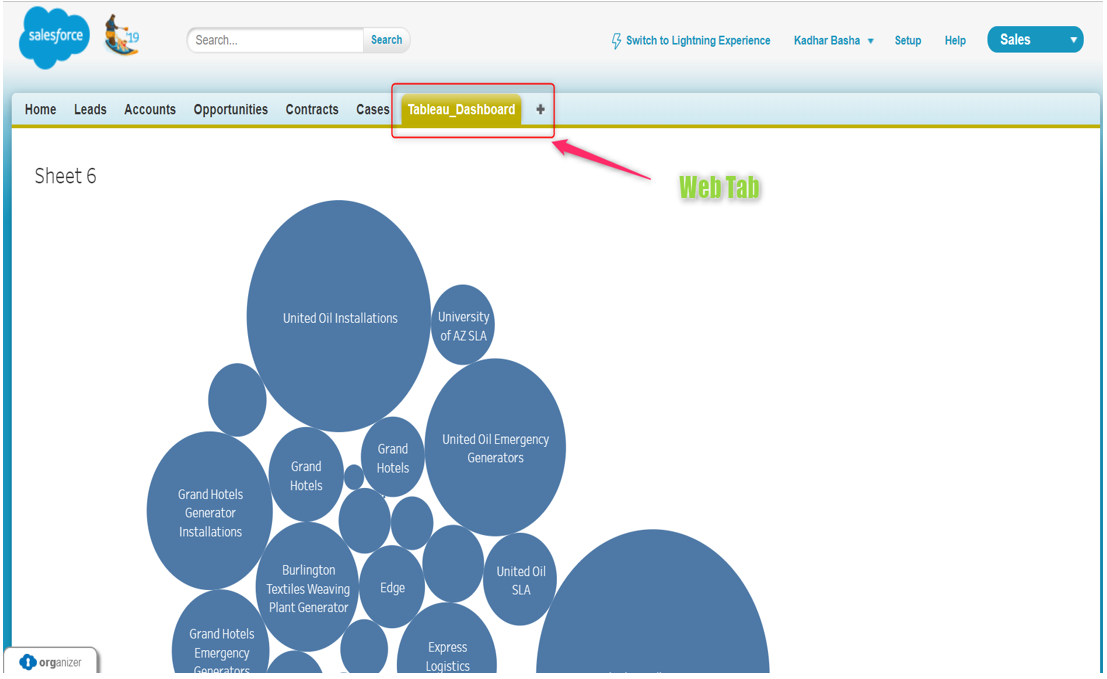Open the Kadhar Basha user menu

[x=833, y=40]
